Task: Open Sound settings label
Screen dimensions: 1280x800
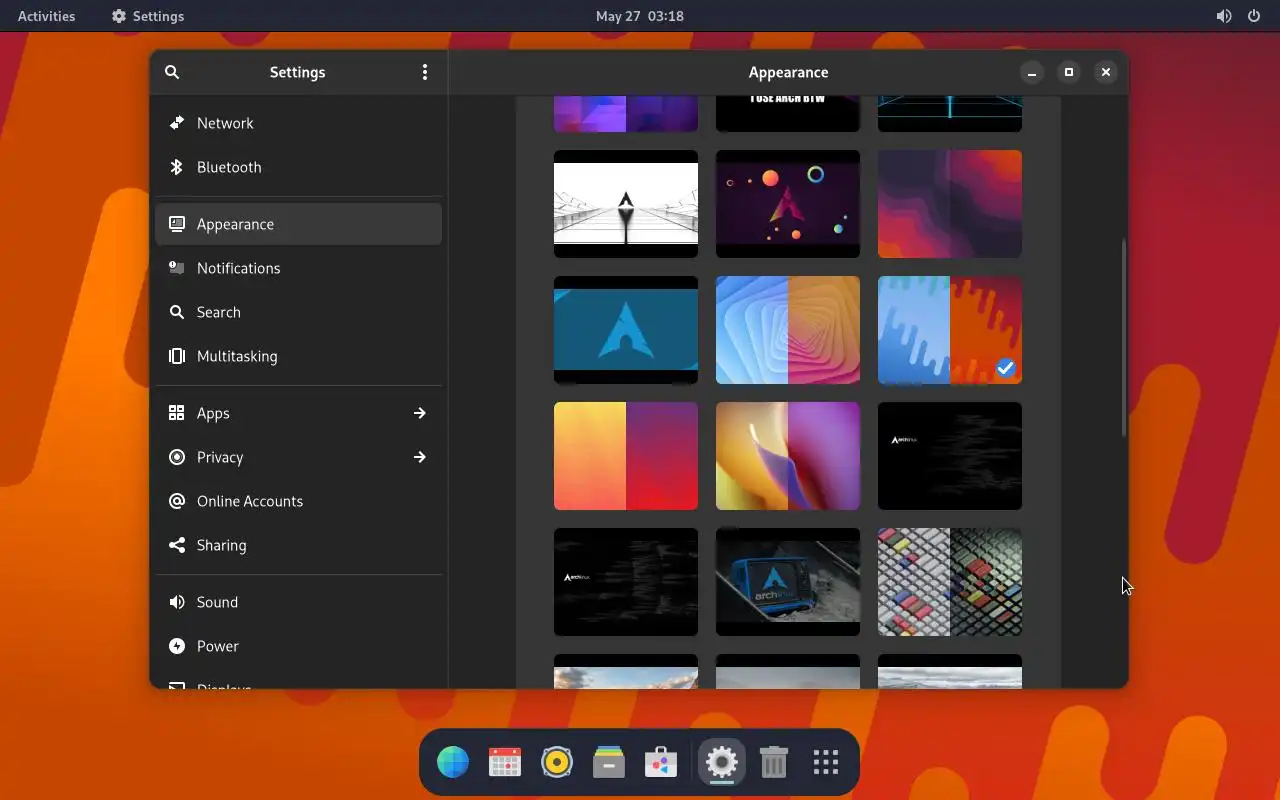Action: click(217, 602)
